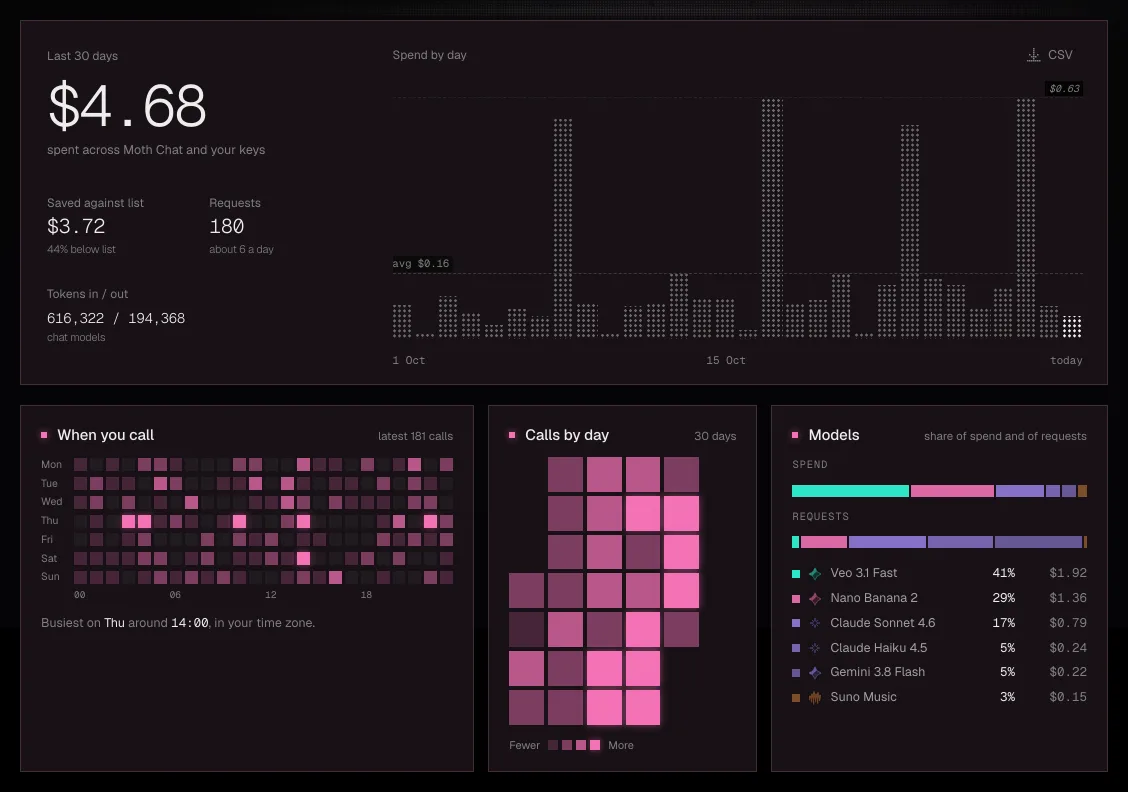The image size is (1128, 792).
Task: Click the '$0.15' spend value
Action: tap(1068, 697)
